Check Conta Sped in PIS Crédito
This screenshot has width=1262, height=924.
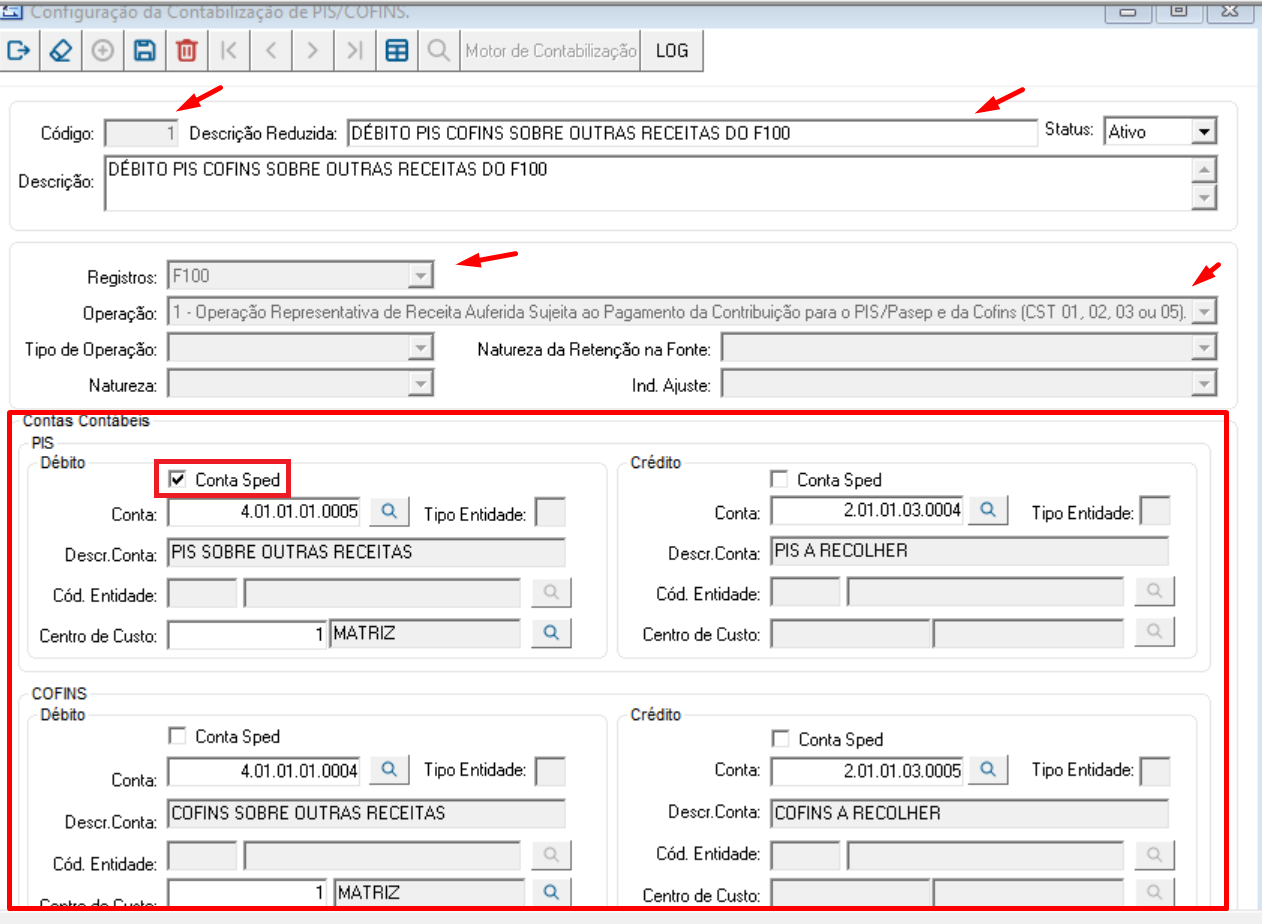click(780, 480)
